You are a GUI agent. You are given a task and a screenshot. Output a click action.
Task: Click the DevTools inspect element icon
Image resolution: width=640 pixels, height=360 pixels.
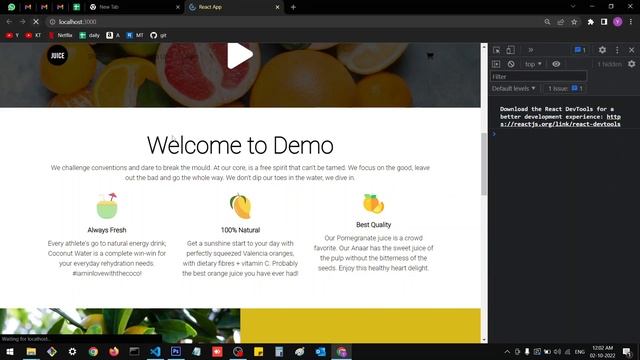(x=496, y=50)
